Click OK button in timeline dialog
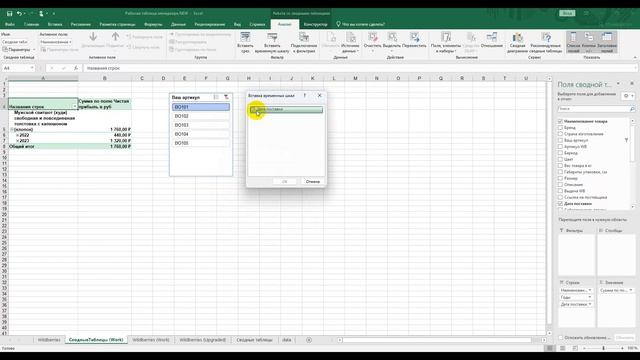640x360 pixels. pos(284,182)
